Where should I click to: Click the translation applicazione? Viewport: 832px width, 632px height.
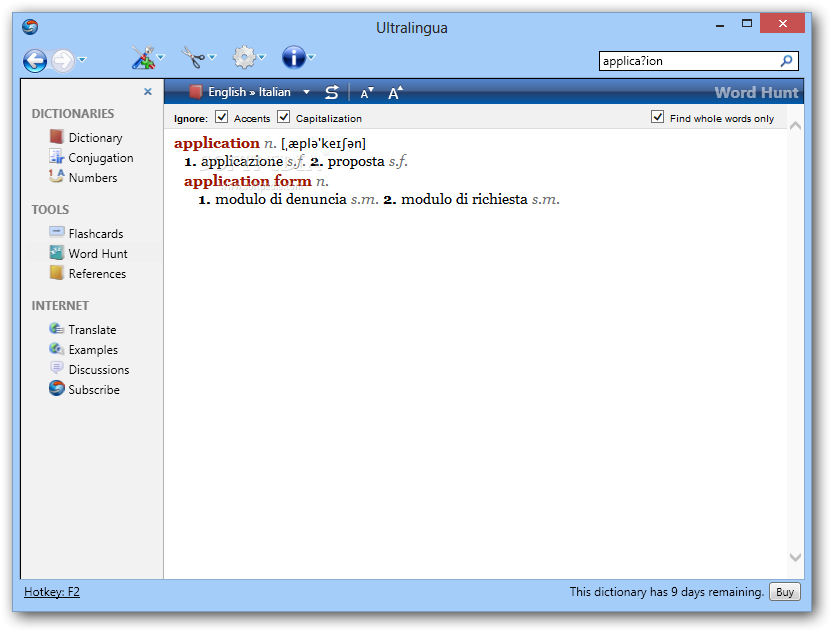click(242, 161)
